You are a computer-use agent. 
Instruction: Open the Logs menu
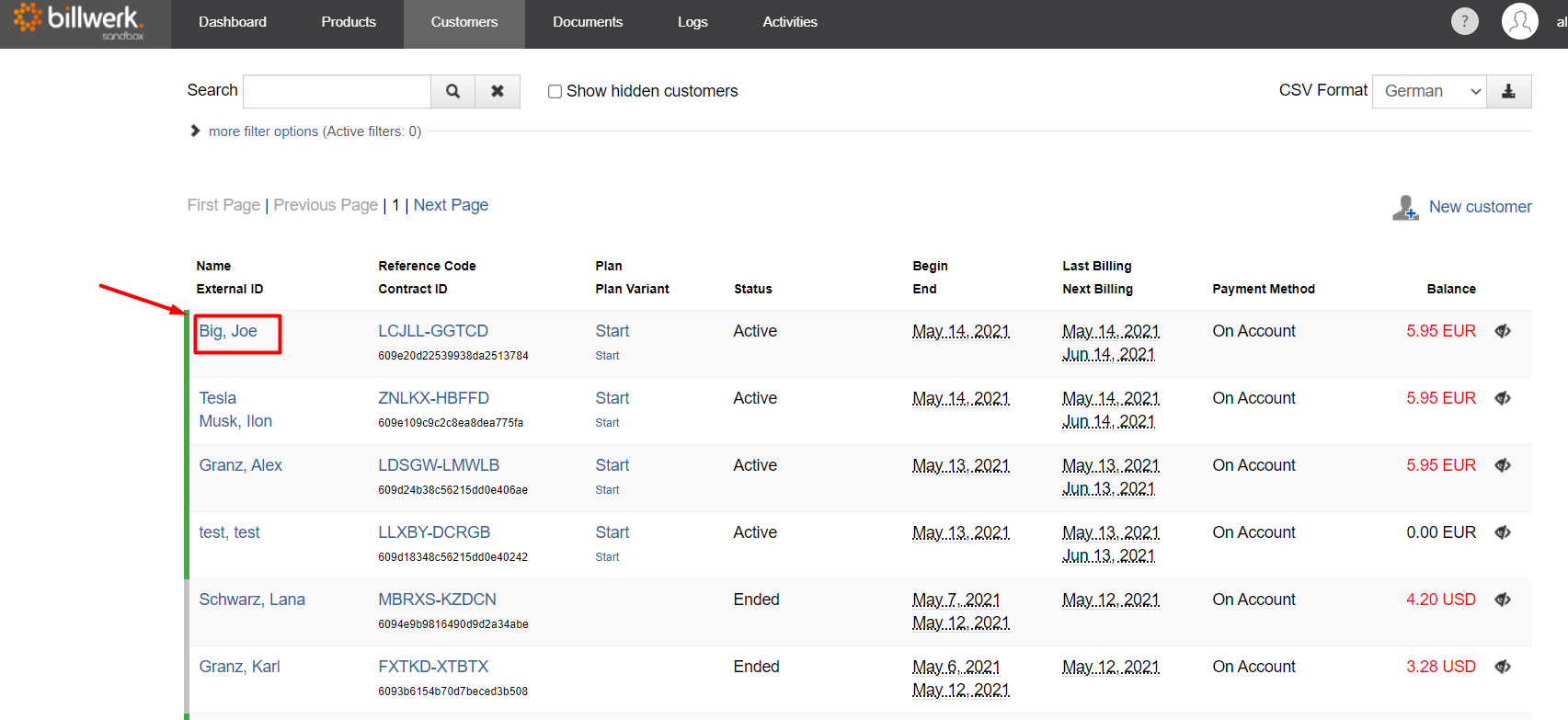(x=692, y=22)
